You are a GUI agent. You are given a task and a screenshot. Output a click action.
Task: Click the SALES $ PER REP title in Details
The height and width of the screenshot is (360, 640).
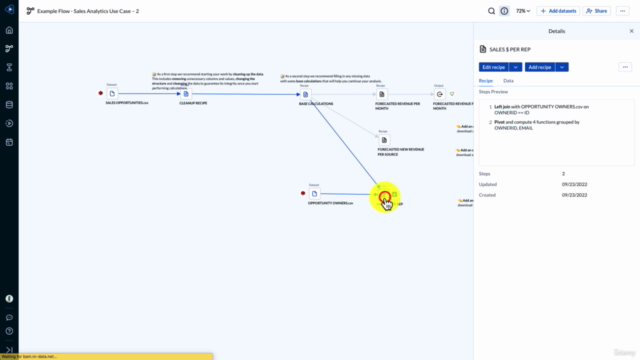click(510, 49)
